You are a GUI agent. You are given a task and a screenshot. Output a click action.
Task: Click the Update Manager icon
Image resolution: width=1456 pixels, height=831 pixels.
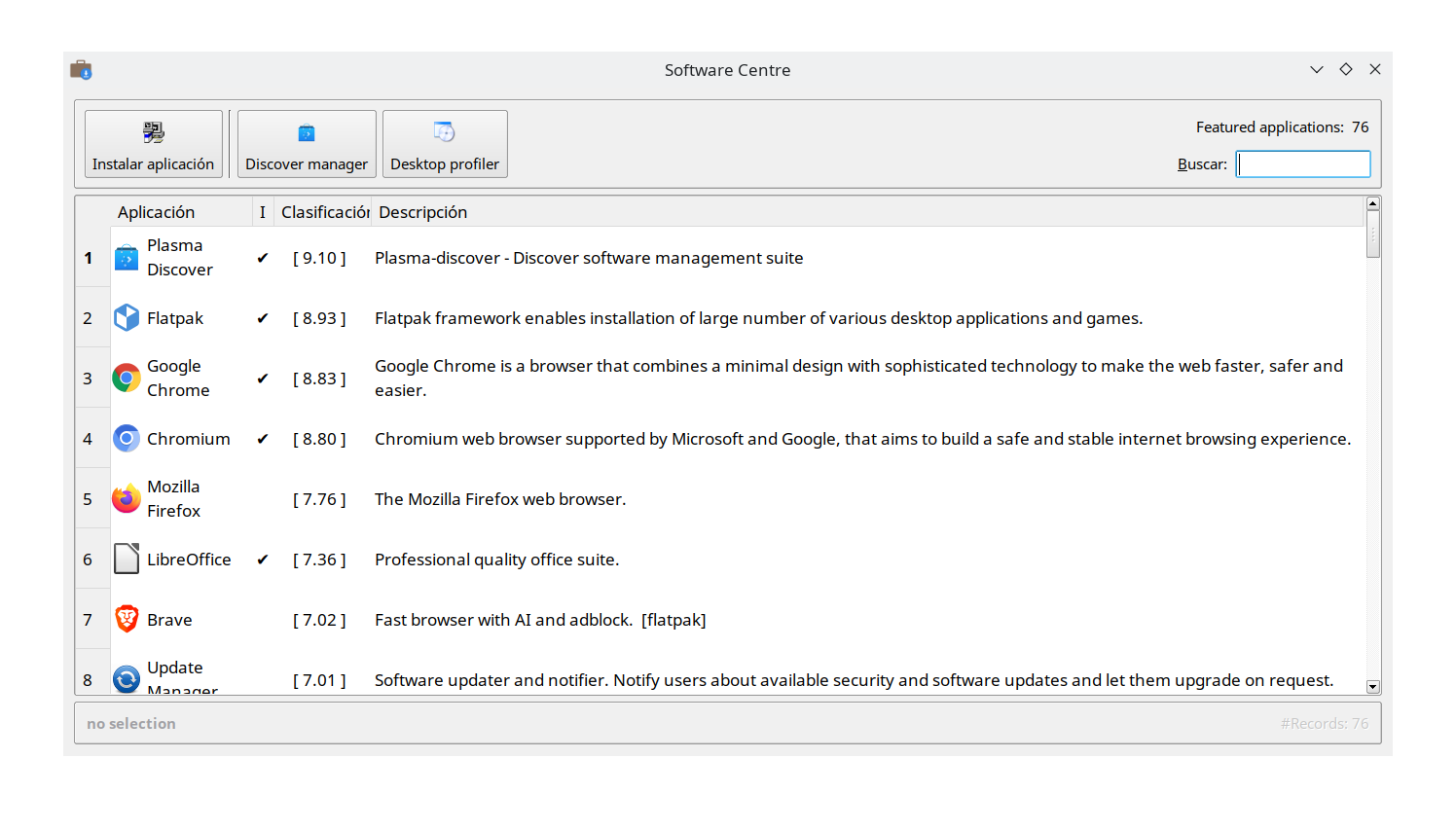(x=127, y=679)
